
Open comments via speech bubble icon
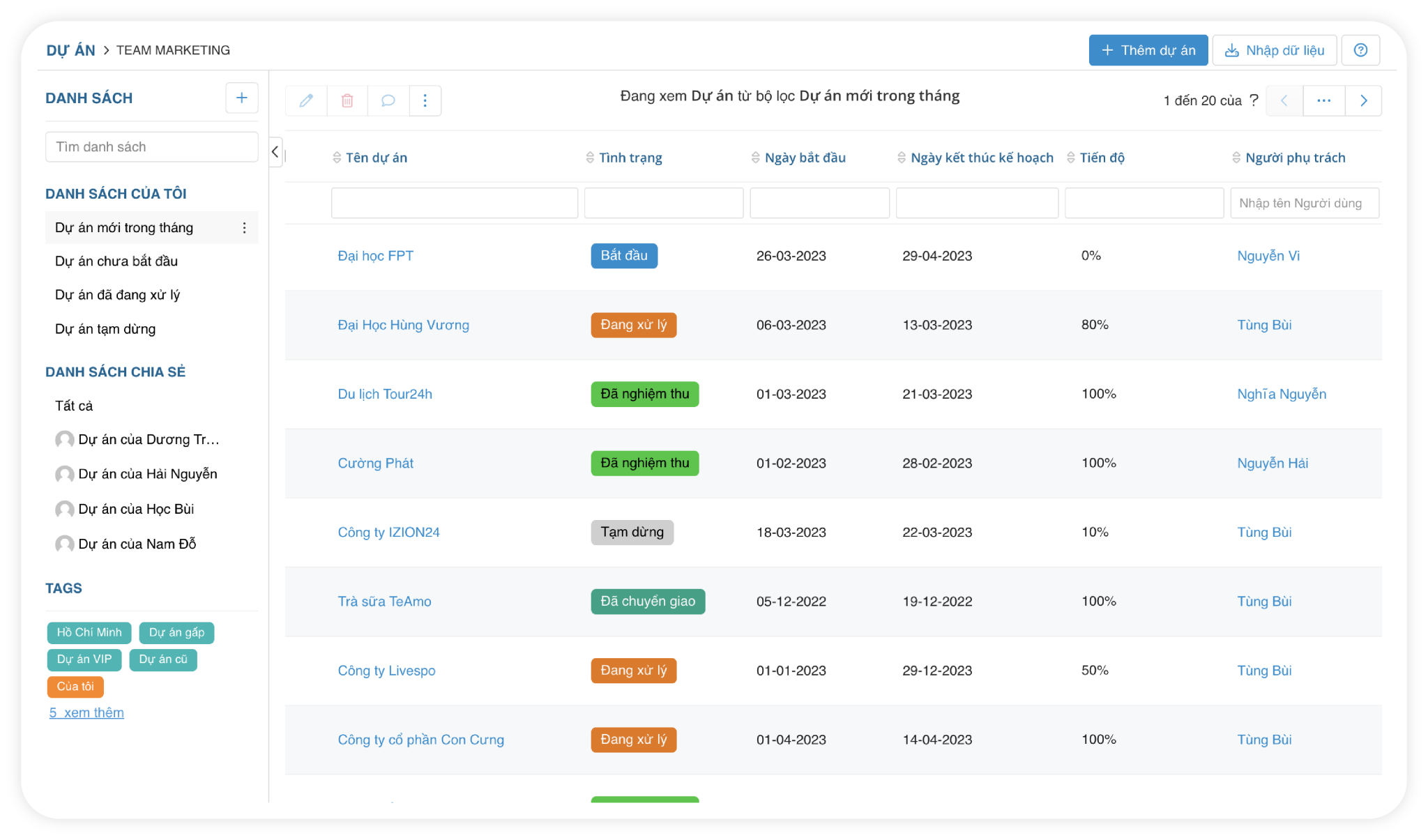(388, 100)
